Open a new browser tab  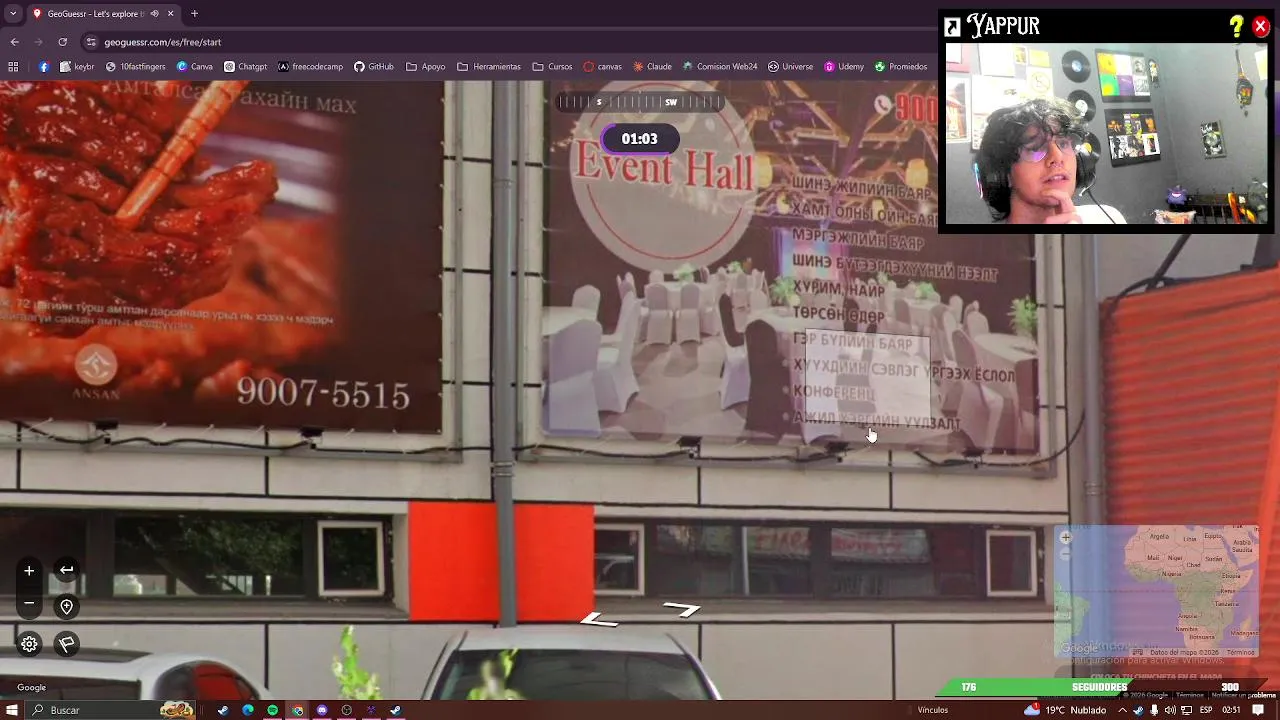tap(194, 14)
